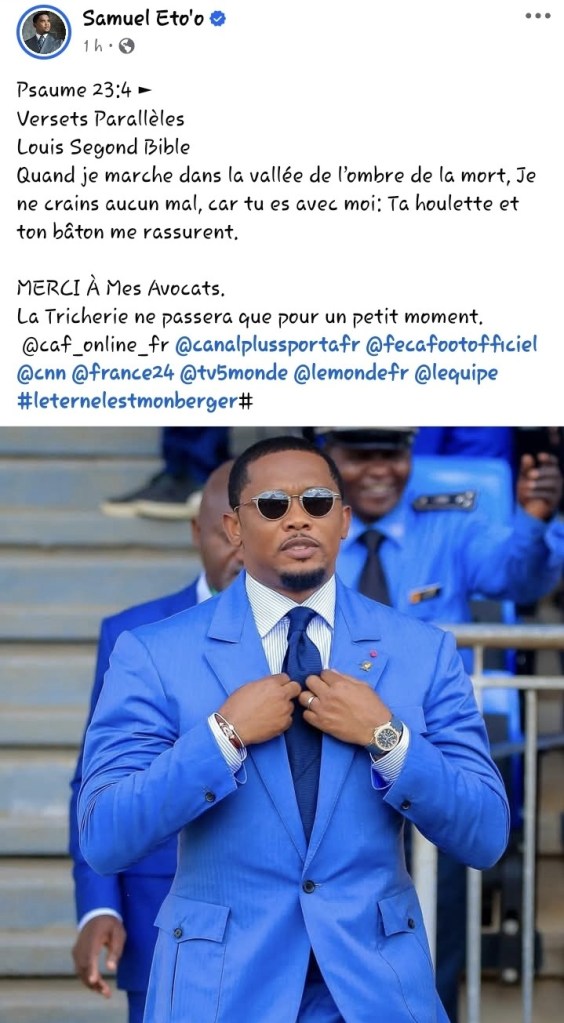Click the 1 h post timestamp
564x1023 pixels.
click(93, 46)
